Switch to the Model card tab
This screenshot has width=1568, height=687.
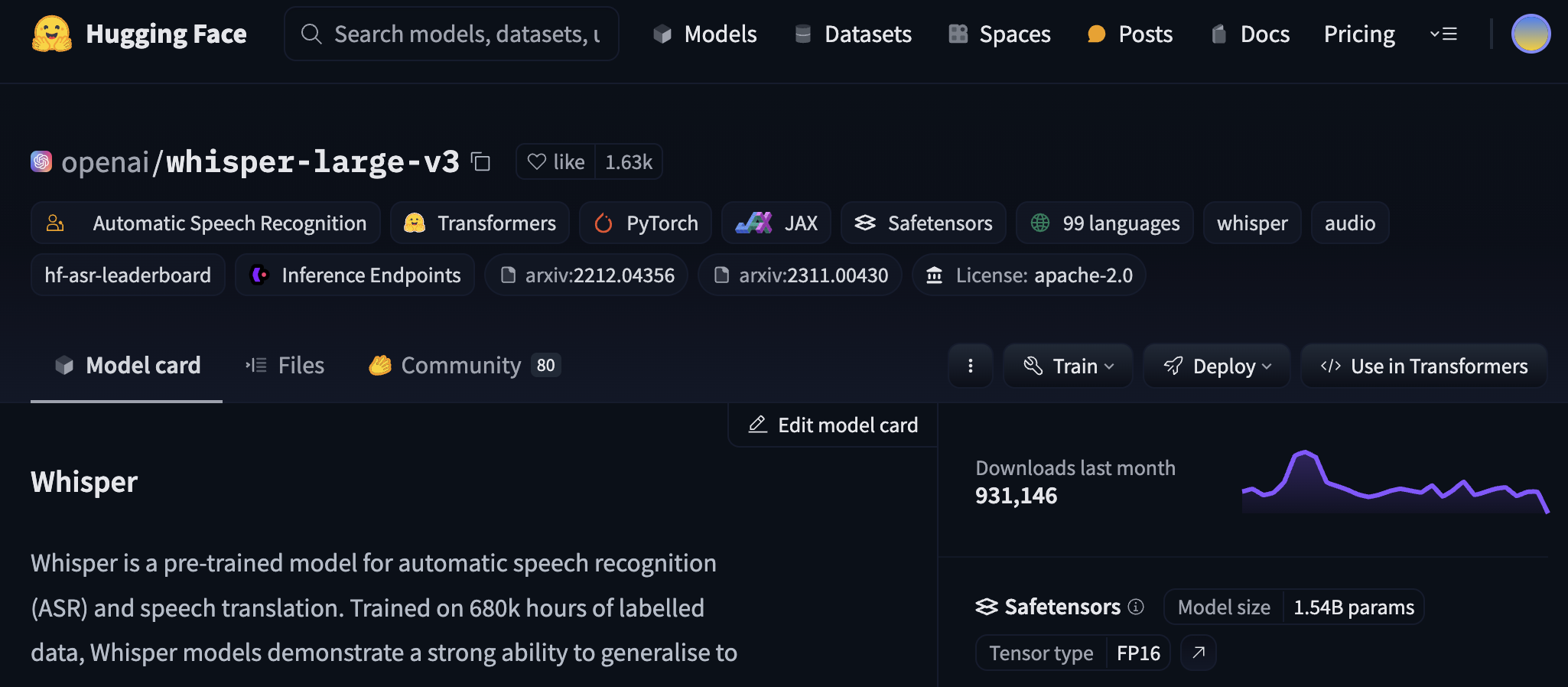pyautogui.click(x=127, y=366)
